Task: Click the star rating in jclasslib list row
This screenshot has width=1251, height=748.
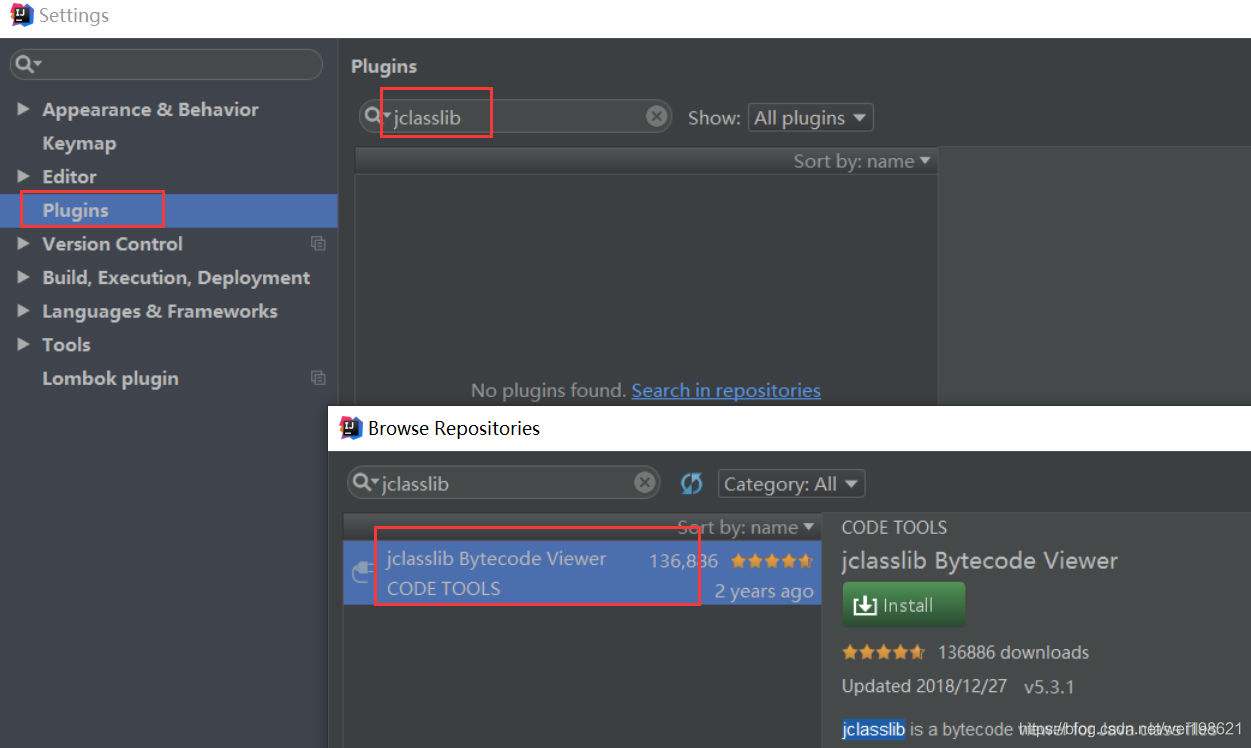Action: click(772, 561)
